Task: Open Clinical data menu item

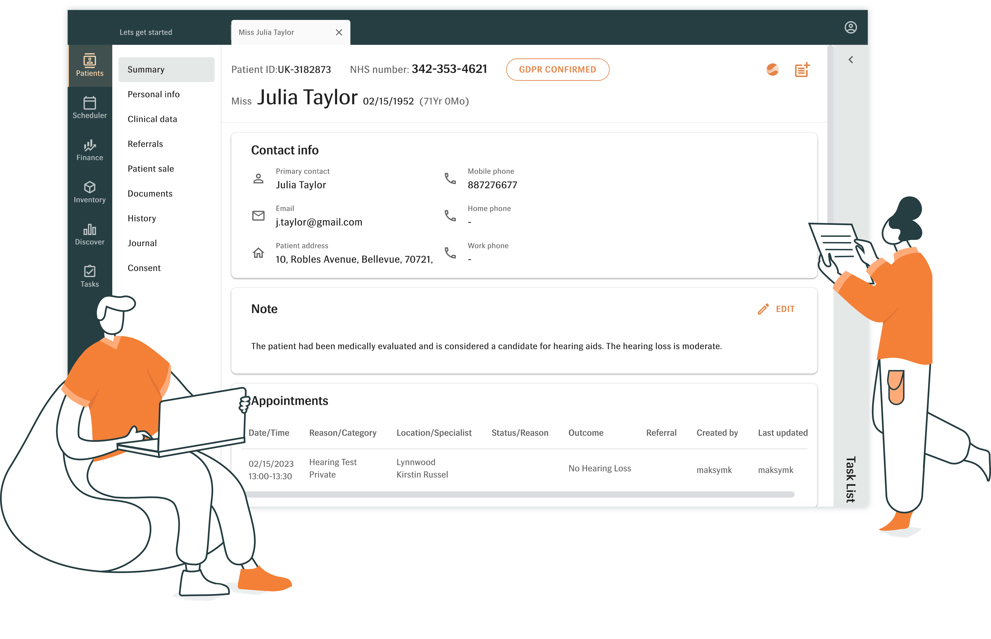Action: 152,119
